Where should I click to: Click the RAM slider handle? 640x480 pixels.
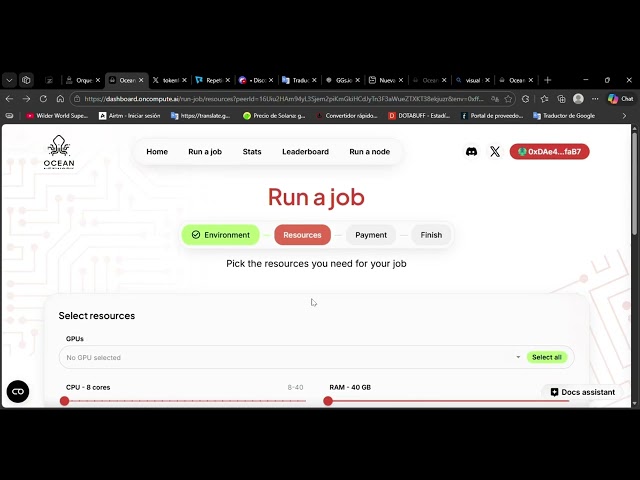[328, 401]
